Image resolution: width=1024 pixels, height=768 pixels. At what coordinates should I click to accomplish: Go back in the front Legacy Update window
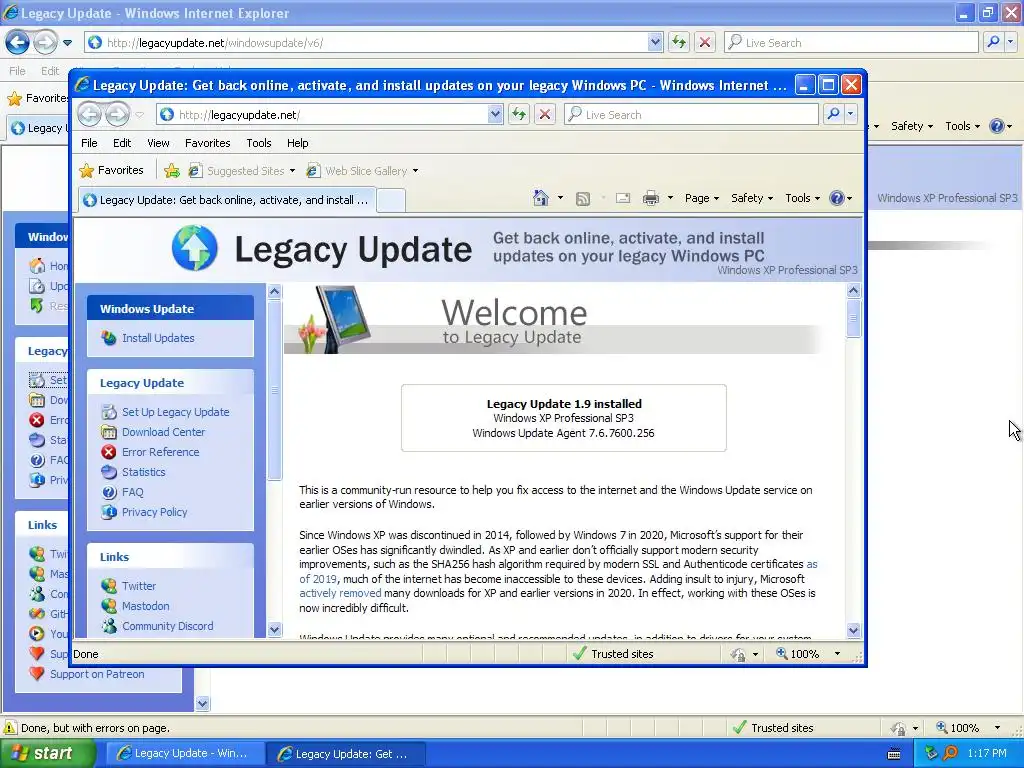click(x=90, y=115)
